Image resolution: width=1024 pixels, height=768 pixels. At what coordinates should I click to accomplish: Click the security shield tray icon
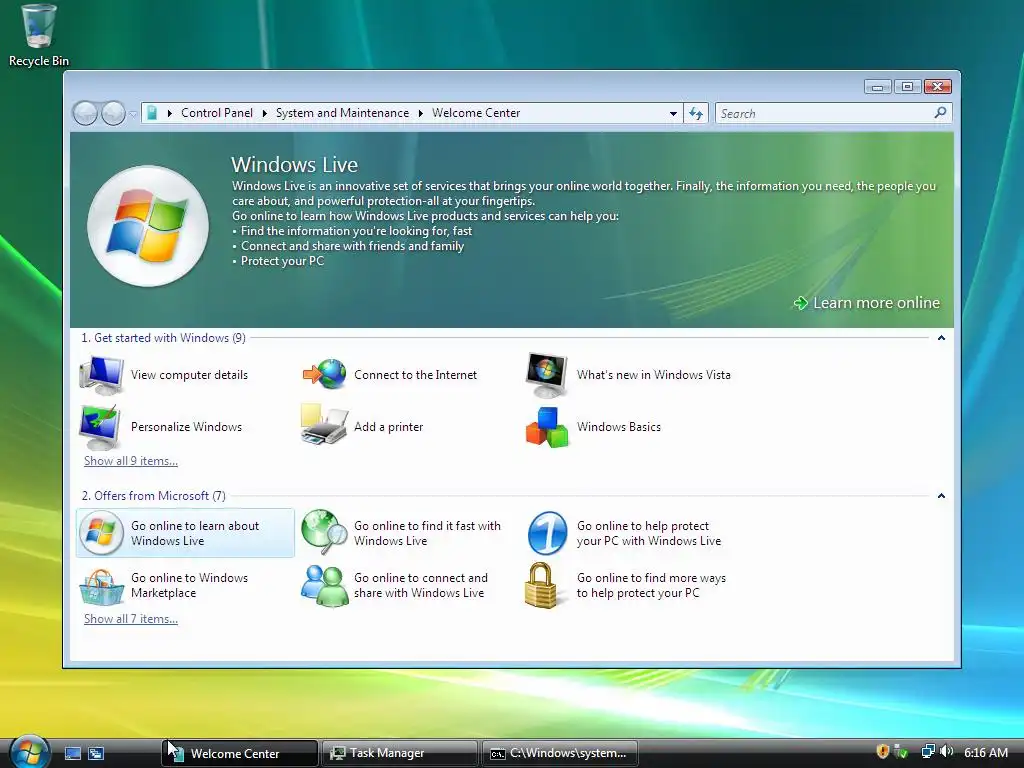click(x=882, y=752)
